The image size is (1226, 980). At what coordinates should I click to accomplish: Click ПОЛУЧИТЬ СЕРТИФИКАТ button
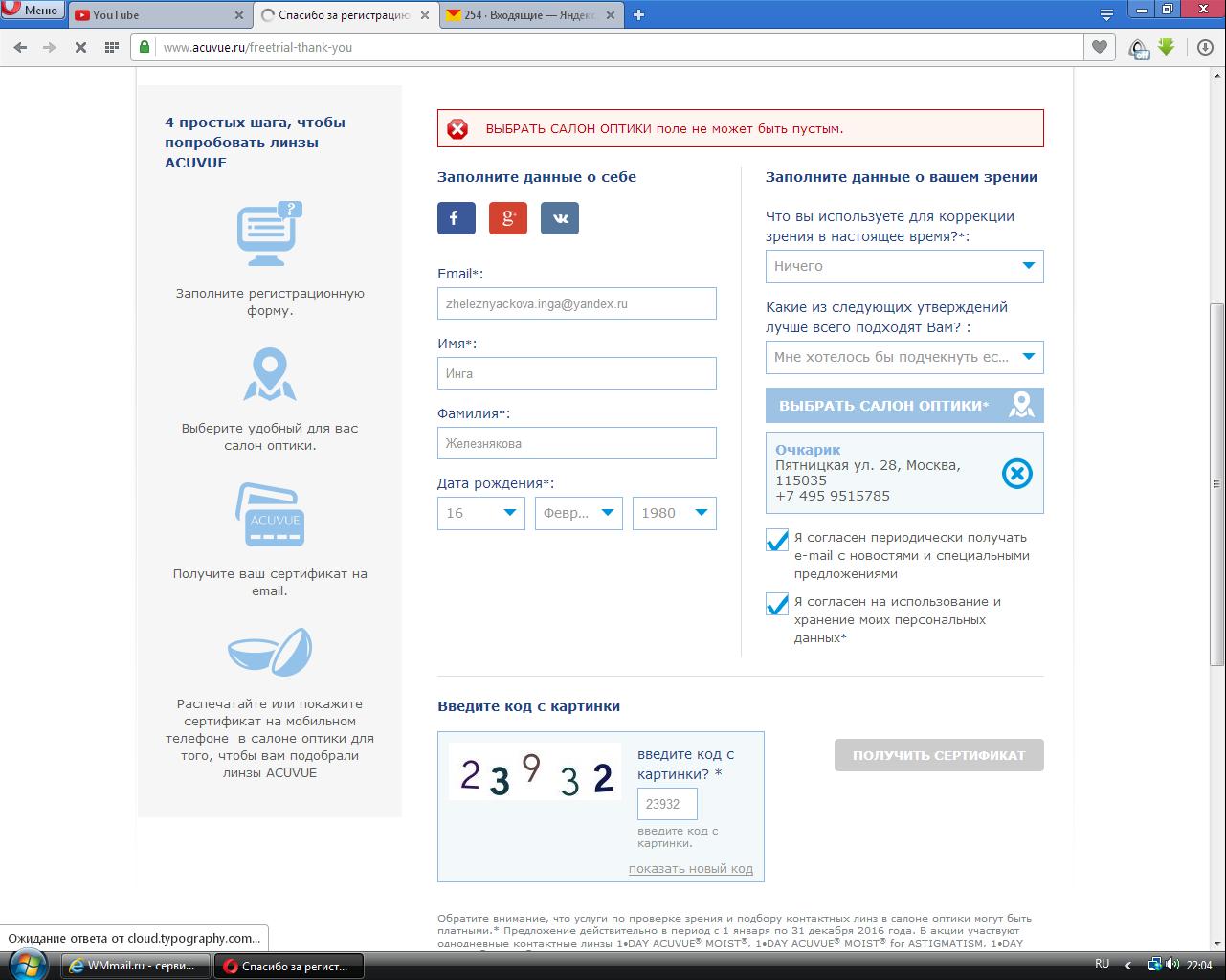click(x=939, y=755)
